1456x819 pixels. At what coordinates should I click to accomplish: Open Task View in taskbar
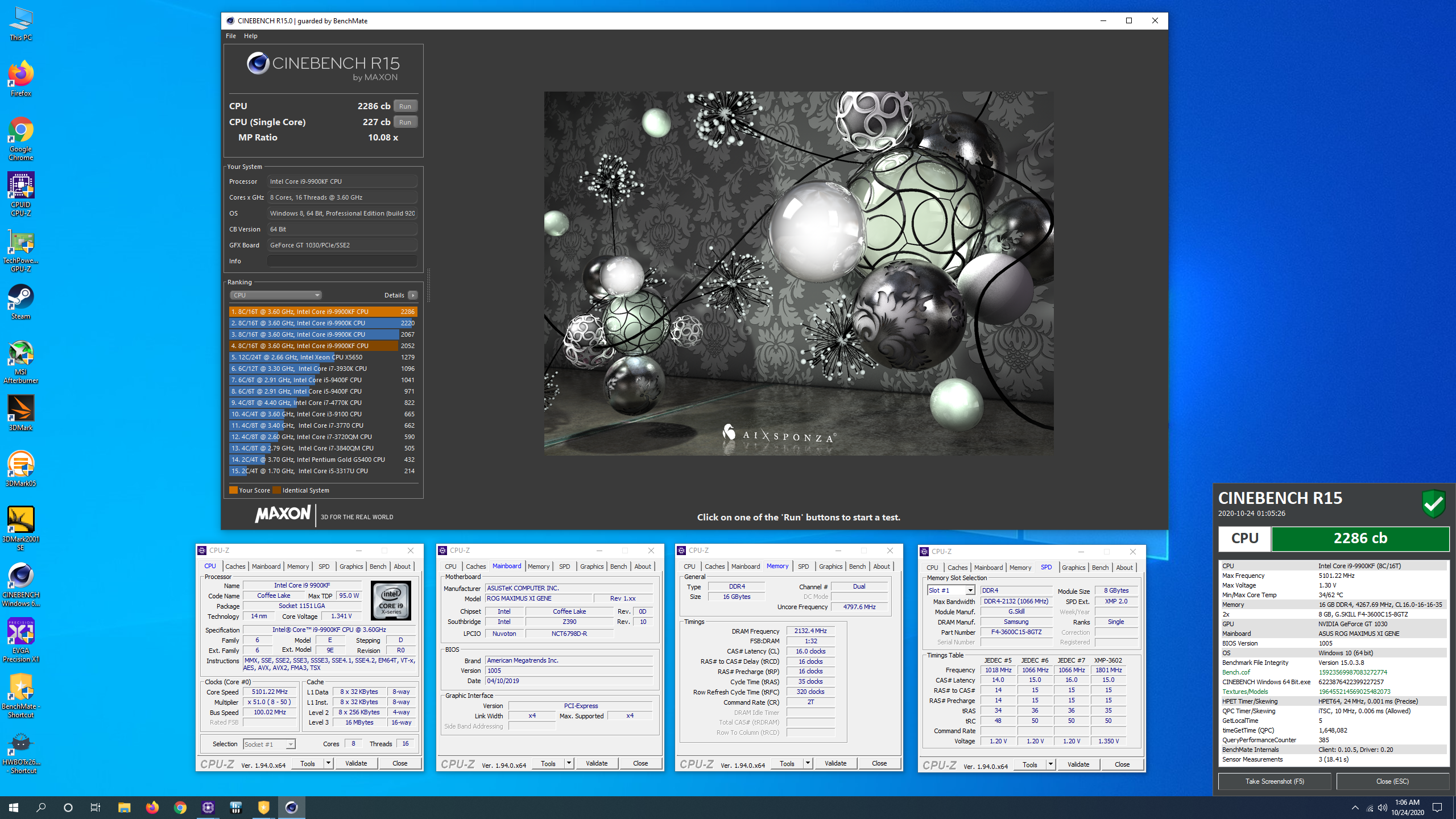[96, 807]
